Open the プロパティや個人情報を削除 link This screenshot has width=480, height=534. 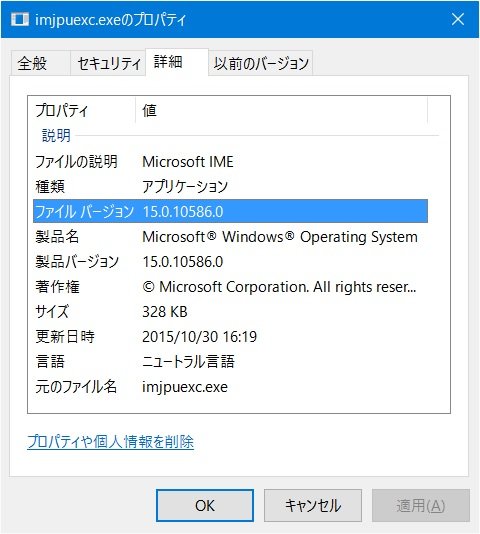[110, 442]
